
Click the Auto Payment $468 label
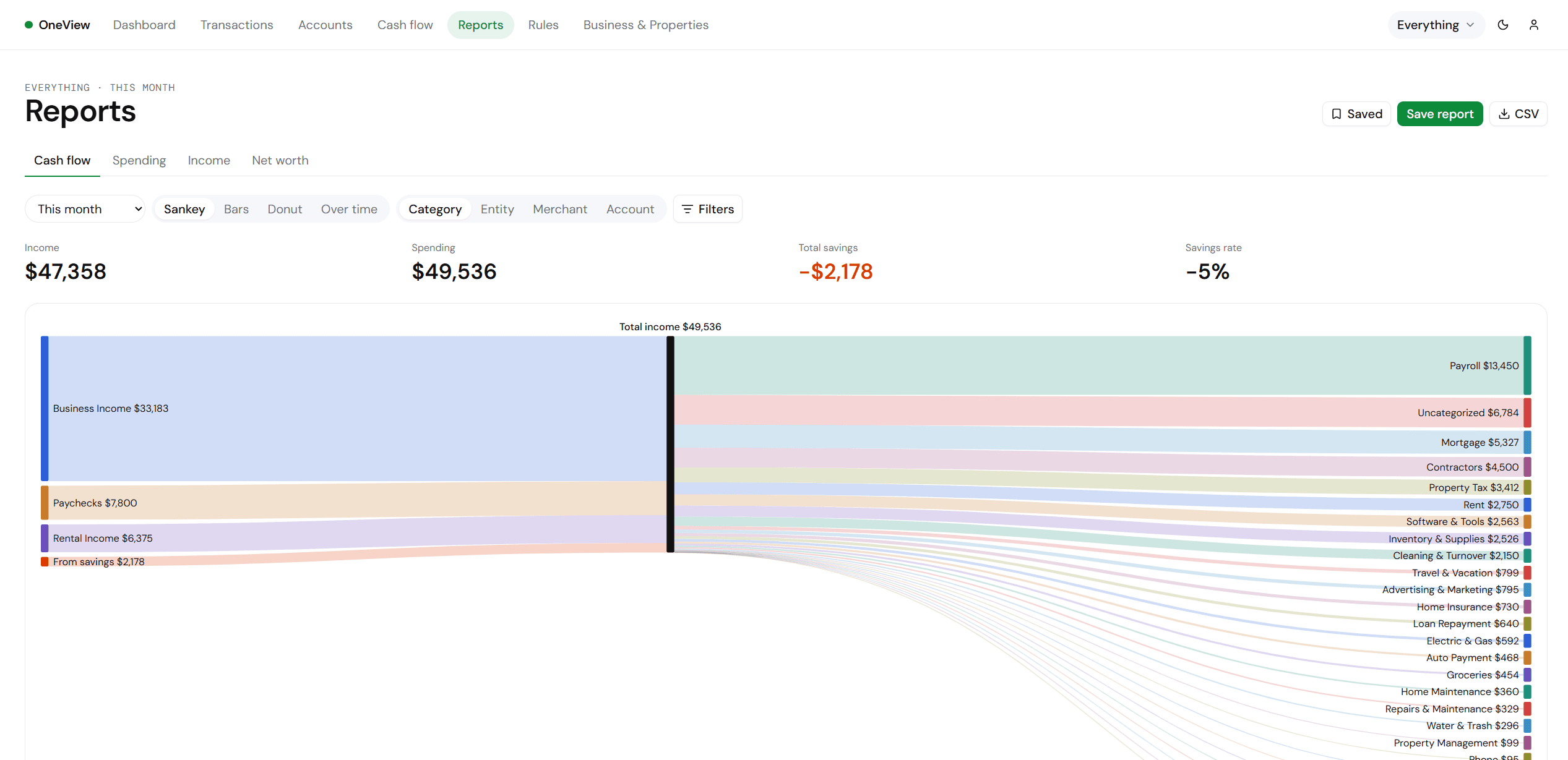click(x=1472, y=657)
